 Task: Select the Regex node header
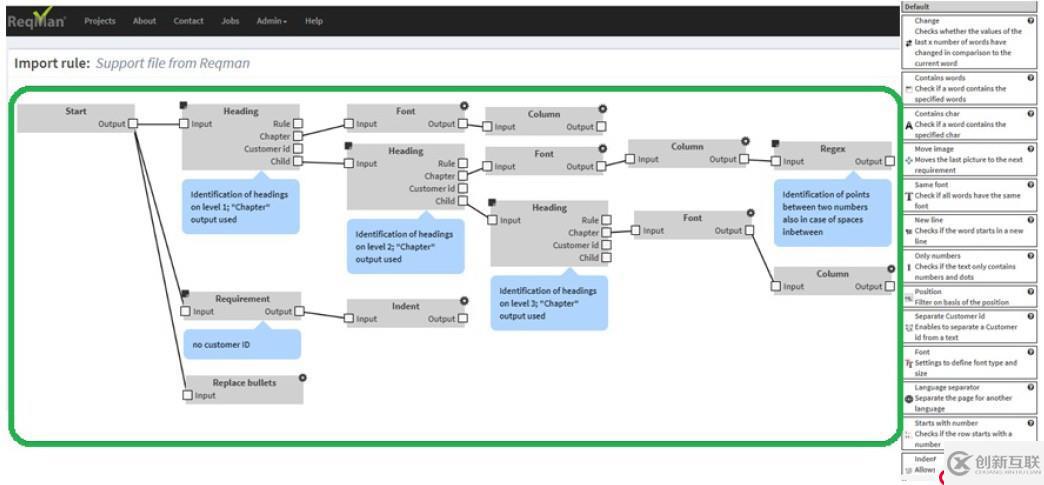click(832, 149)
